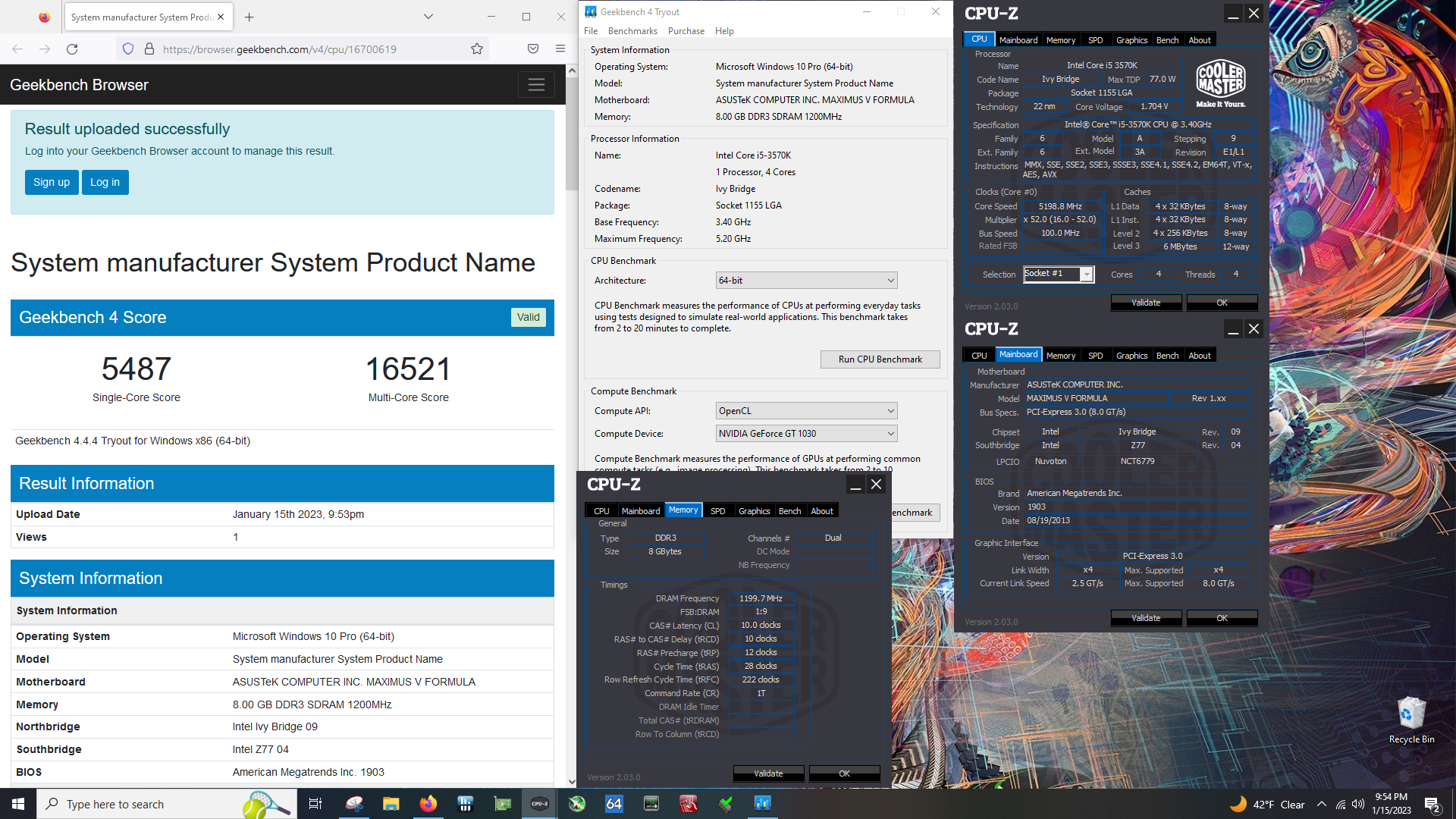Click the taskbar clock showing 9:54 PM

(x=1391, y=805)
